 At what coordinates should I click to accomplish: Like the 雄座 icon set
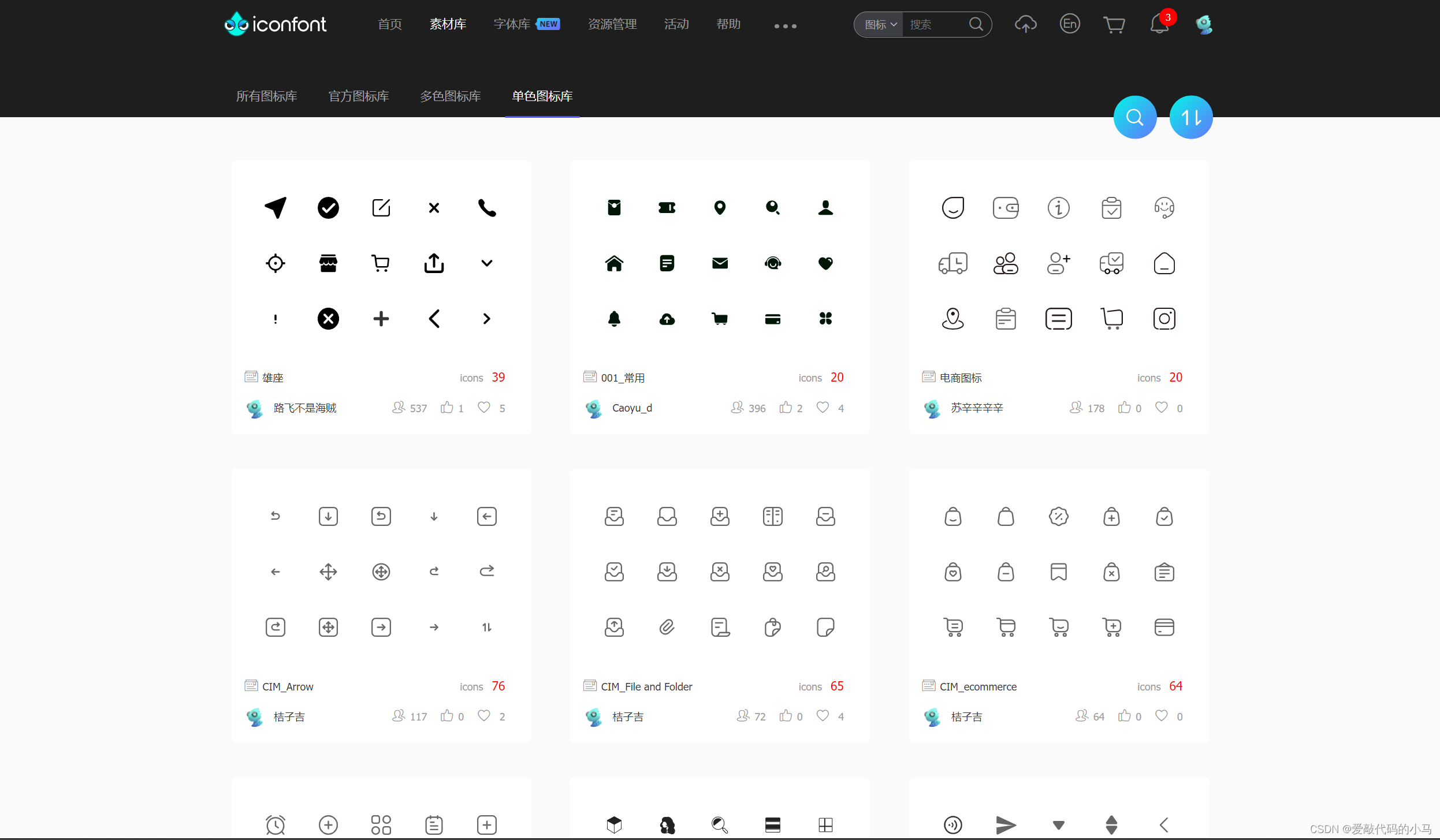pos(446,408)
